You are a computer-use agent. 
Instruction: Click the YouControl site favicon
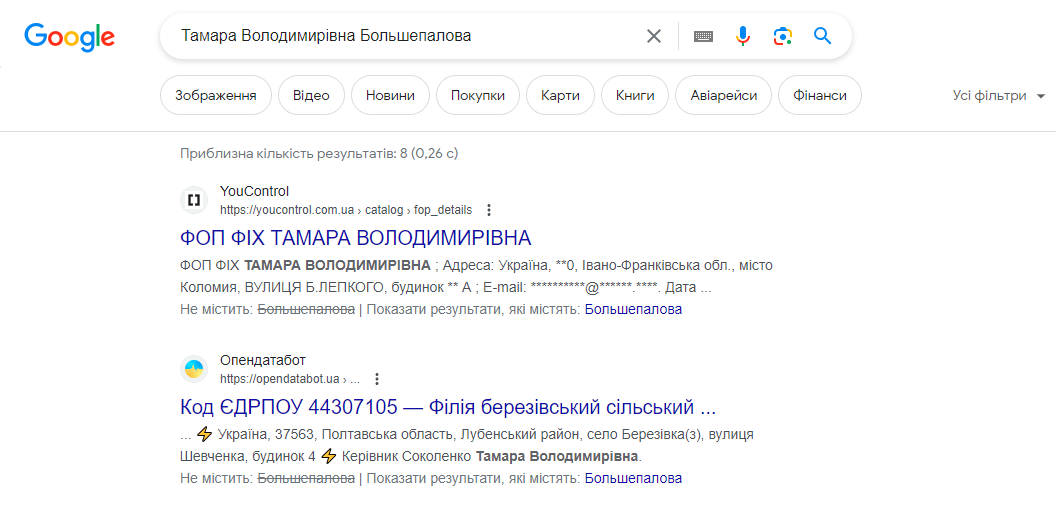194,200
